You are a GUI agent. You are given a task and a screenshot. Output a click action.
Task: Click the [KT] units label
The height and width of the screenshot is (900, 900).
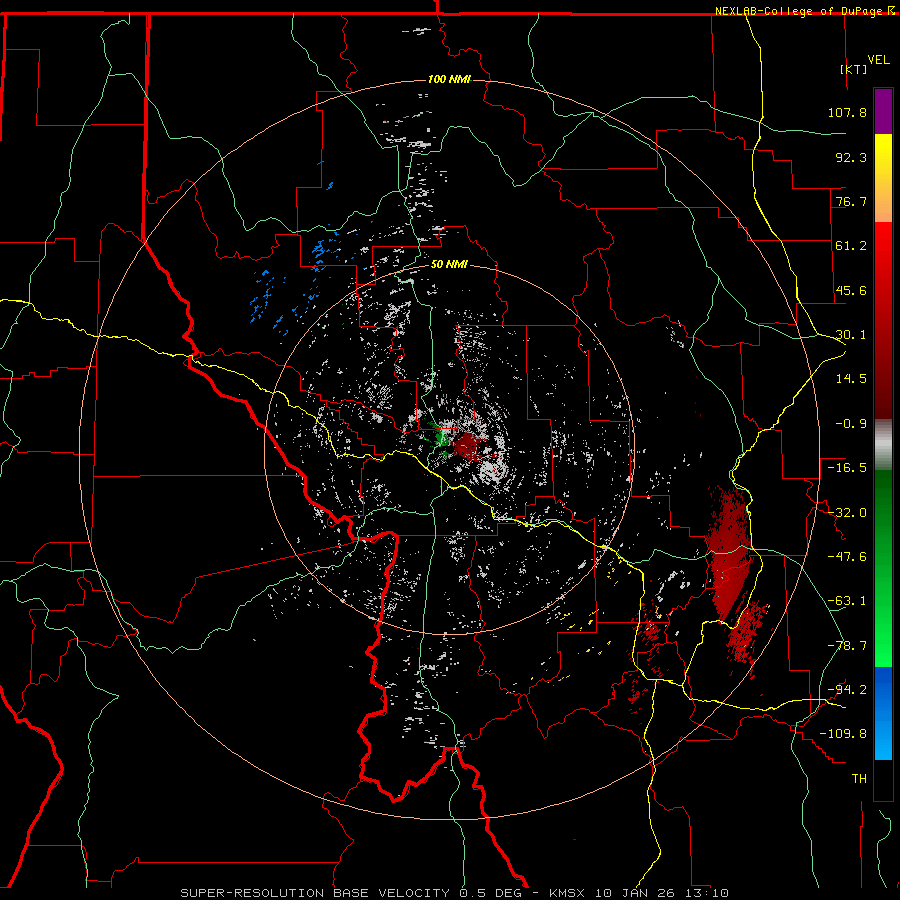854,69
